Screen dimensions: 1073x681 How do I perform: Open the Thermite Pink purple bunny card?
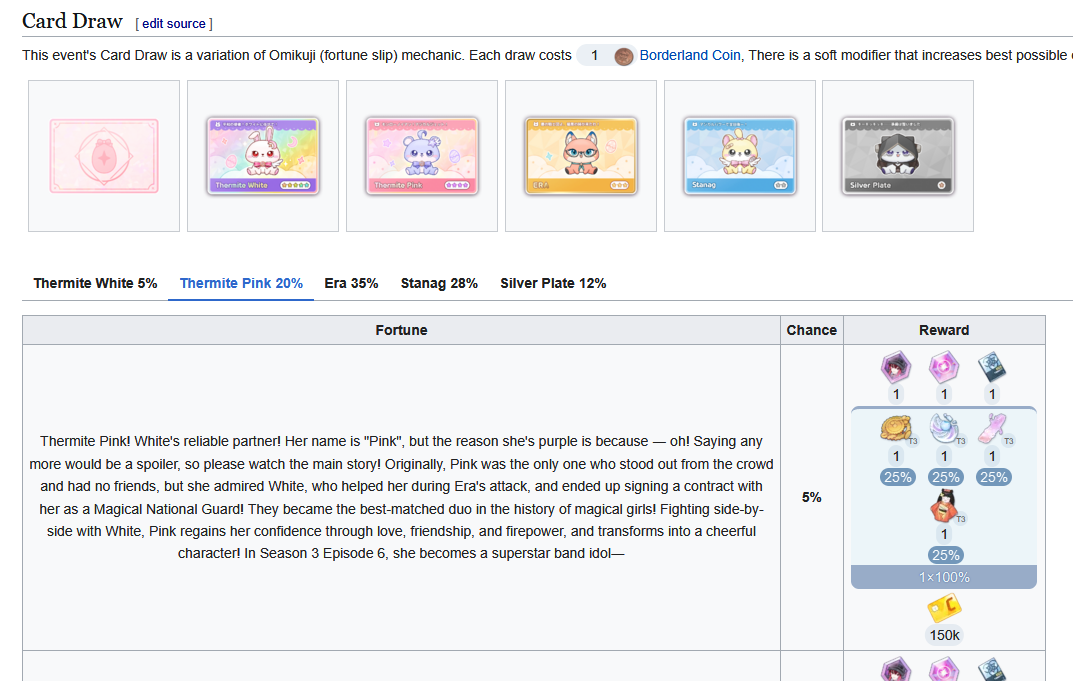point(422,156)
